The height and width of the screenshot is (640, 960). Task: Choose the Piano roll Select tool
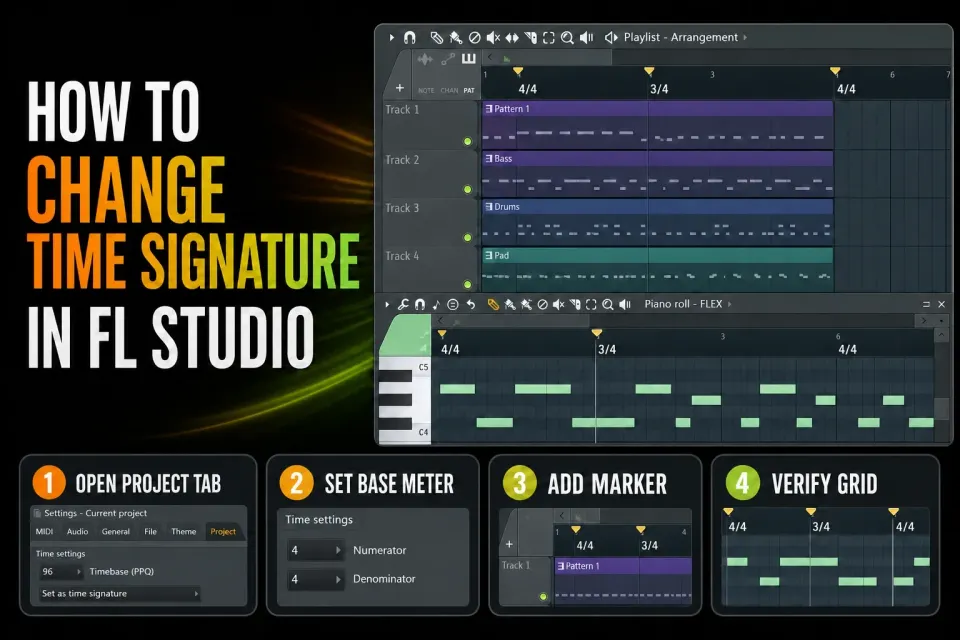point(591,304)
